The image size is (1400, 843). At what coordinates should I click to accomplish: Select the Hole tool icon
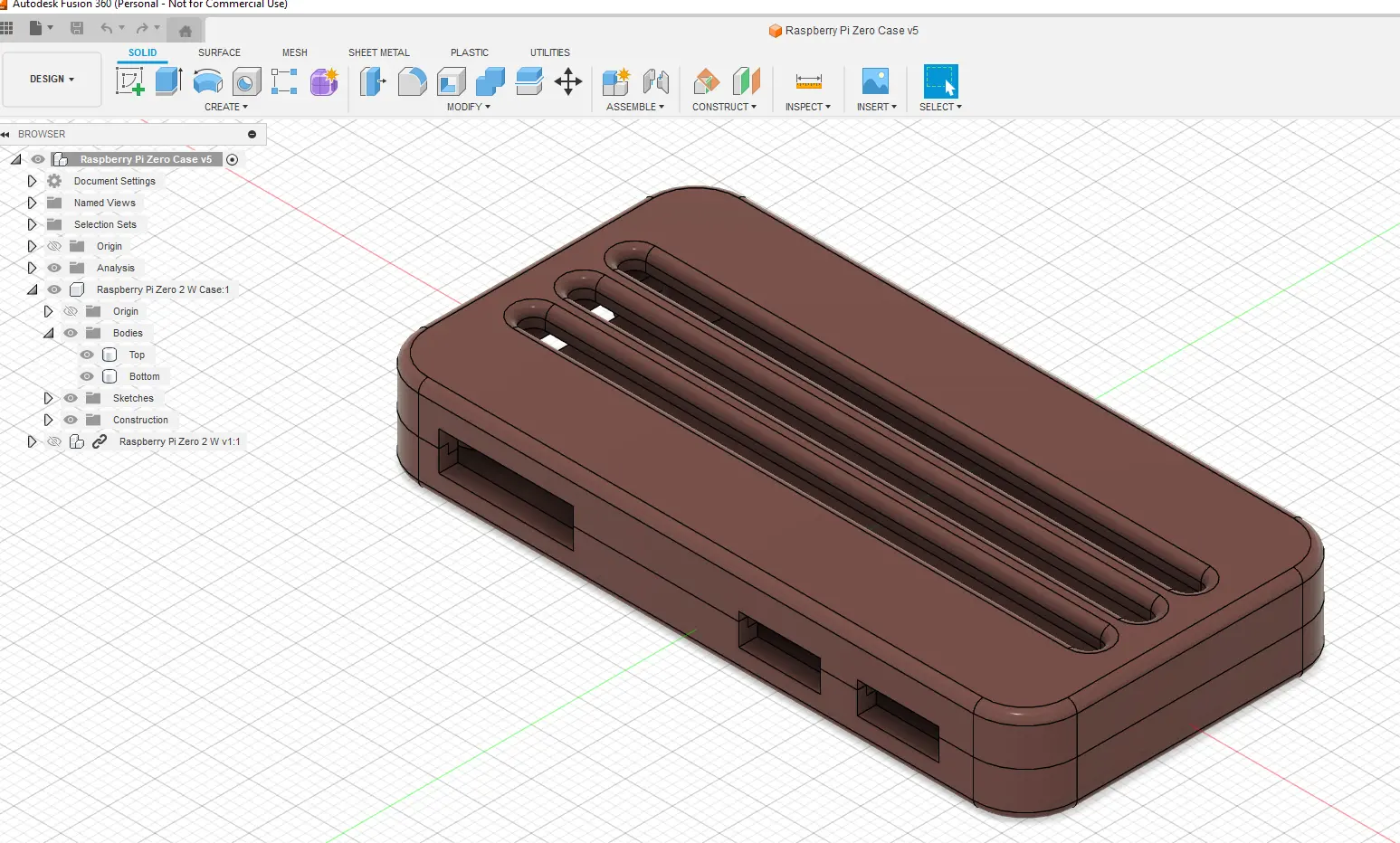[245, 81]
